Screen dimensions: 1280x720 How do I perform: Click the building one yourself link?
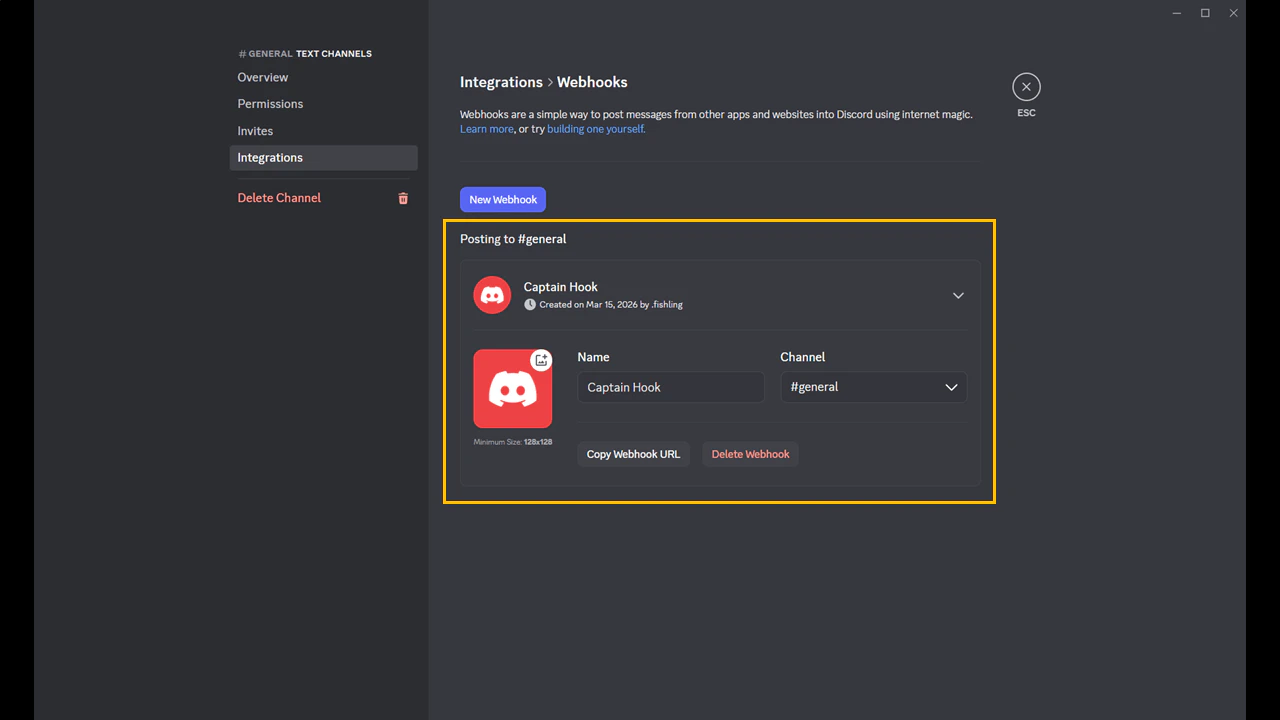click(x=596, y=128)
